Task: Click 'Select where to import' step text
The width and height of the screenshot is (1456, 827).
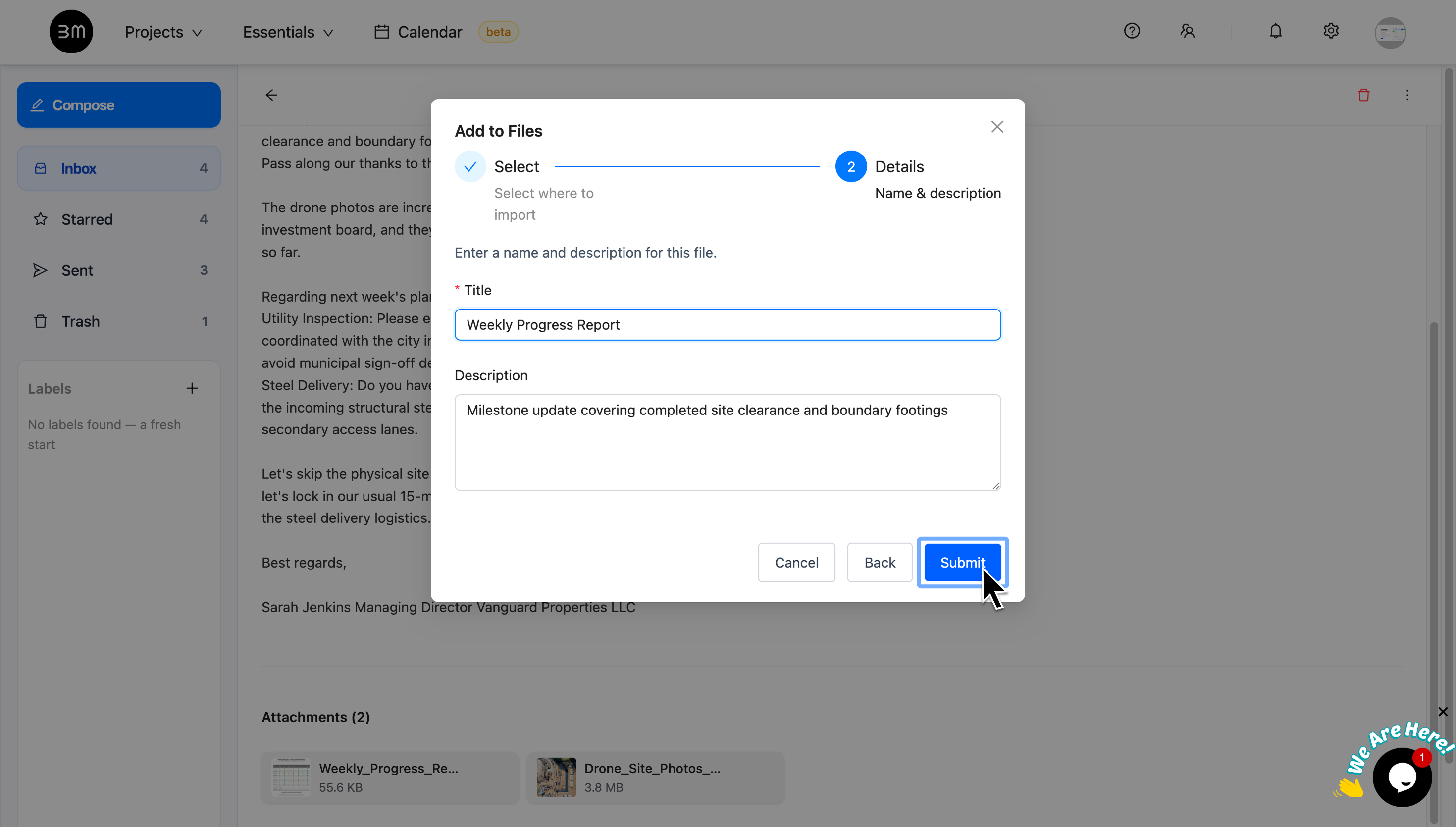Action: (x=543, y=204)
